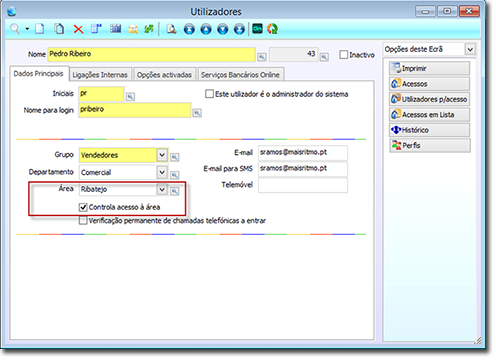
Task: Duplicate record using the copy pages icon
Action: coord(59,29)
